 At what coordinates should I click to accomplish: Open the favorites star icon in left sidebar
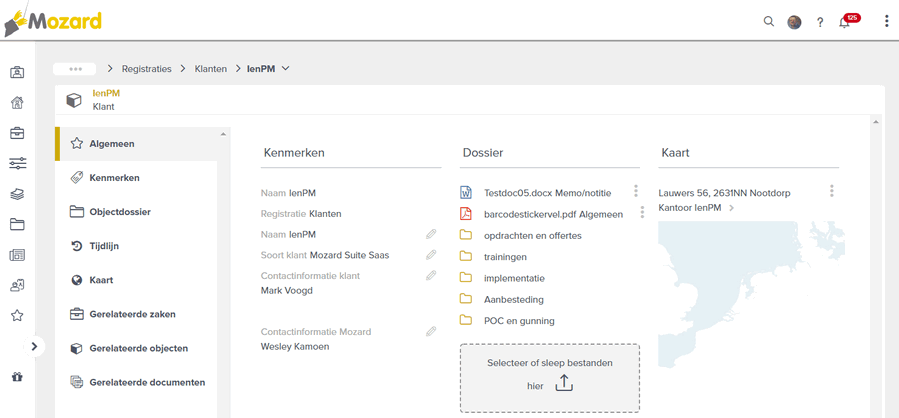coord(17,315)
